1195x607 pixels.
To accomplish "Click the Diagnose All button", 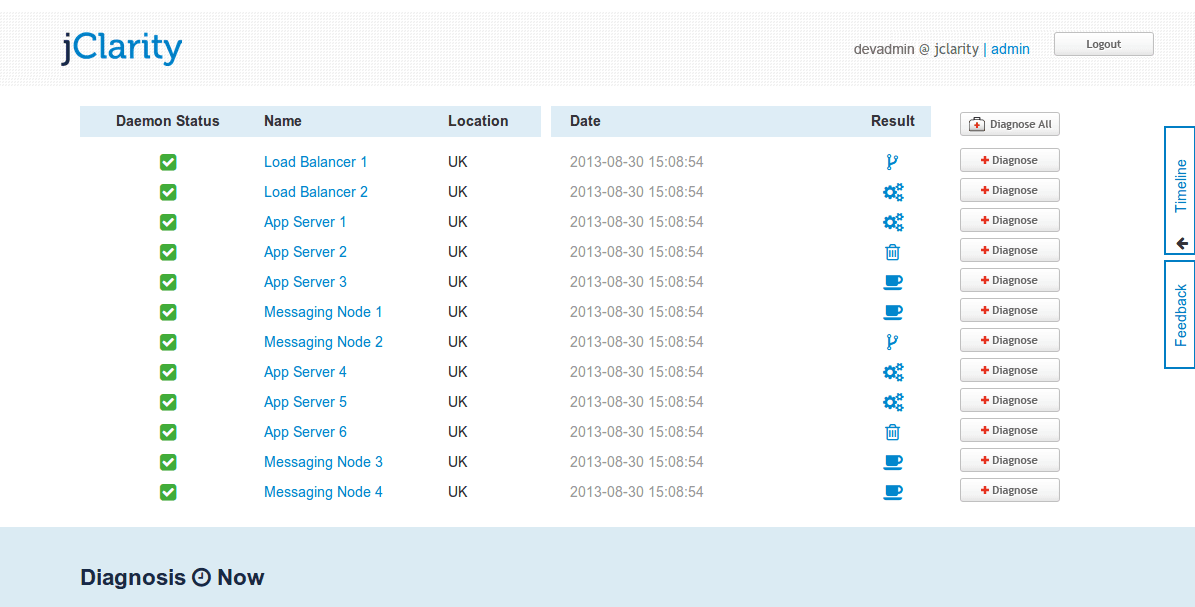I will click(1010, 124).
